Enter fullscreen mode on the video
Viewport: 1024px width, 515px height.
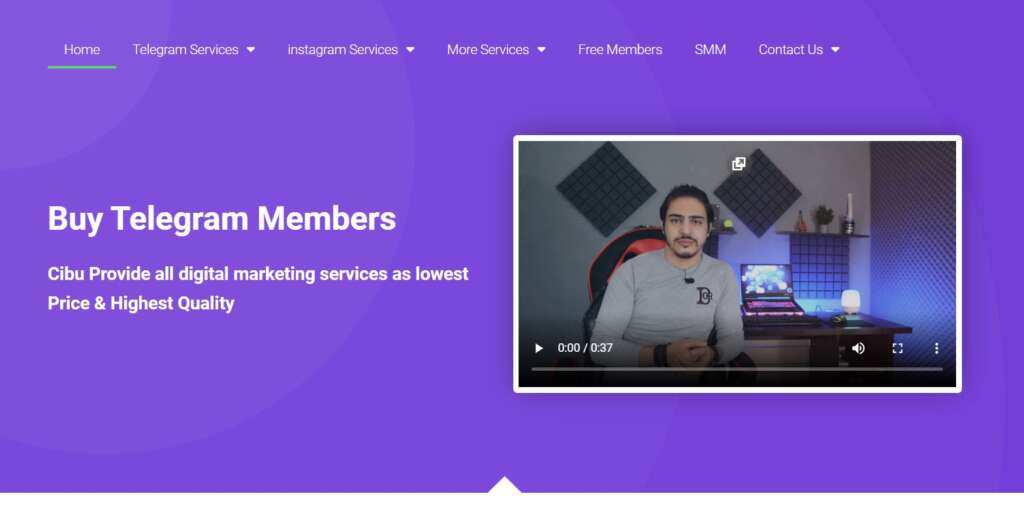(897, 348)
